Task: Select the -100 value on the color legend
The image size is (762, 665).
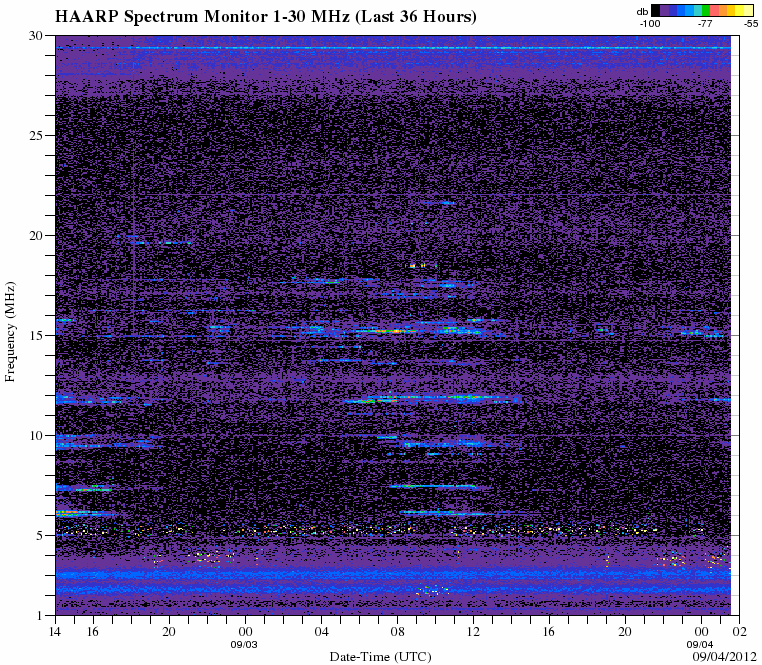Action: tap(650, 23)
